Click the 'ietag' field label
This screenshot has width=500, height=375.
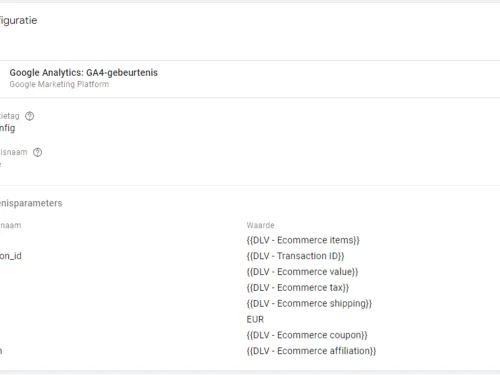[10, 116]
